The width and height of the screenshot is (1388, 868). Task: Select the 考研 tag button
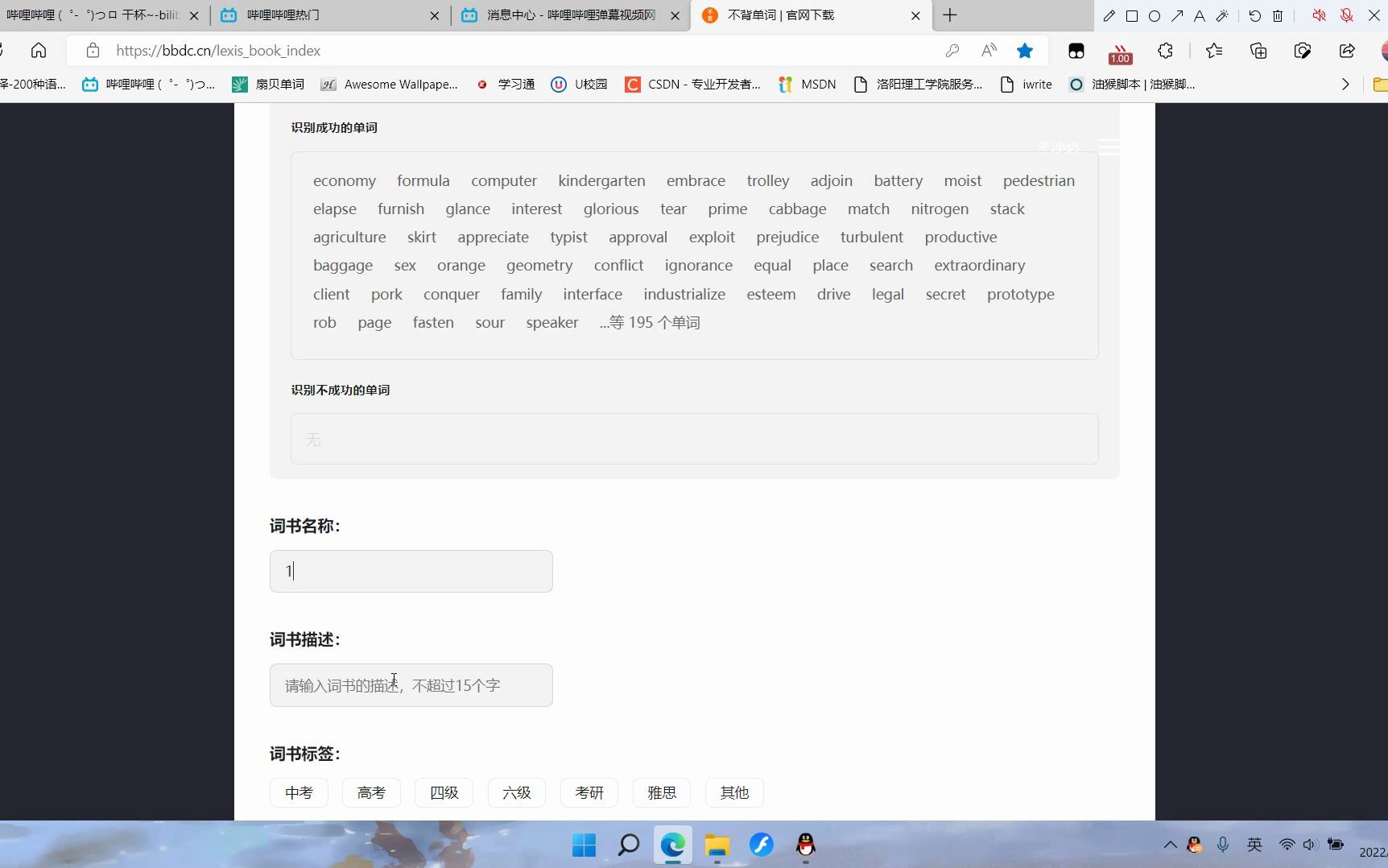coord(589,792)
